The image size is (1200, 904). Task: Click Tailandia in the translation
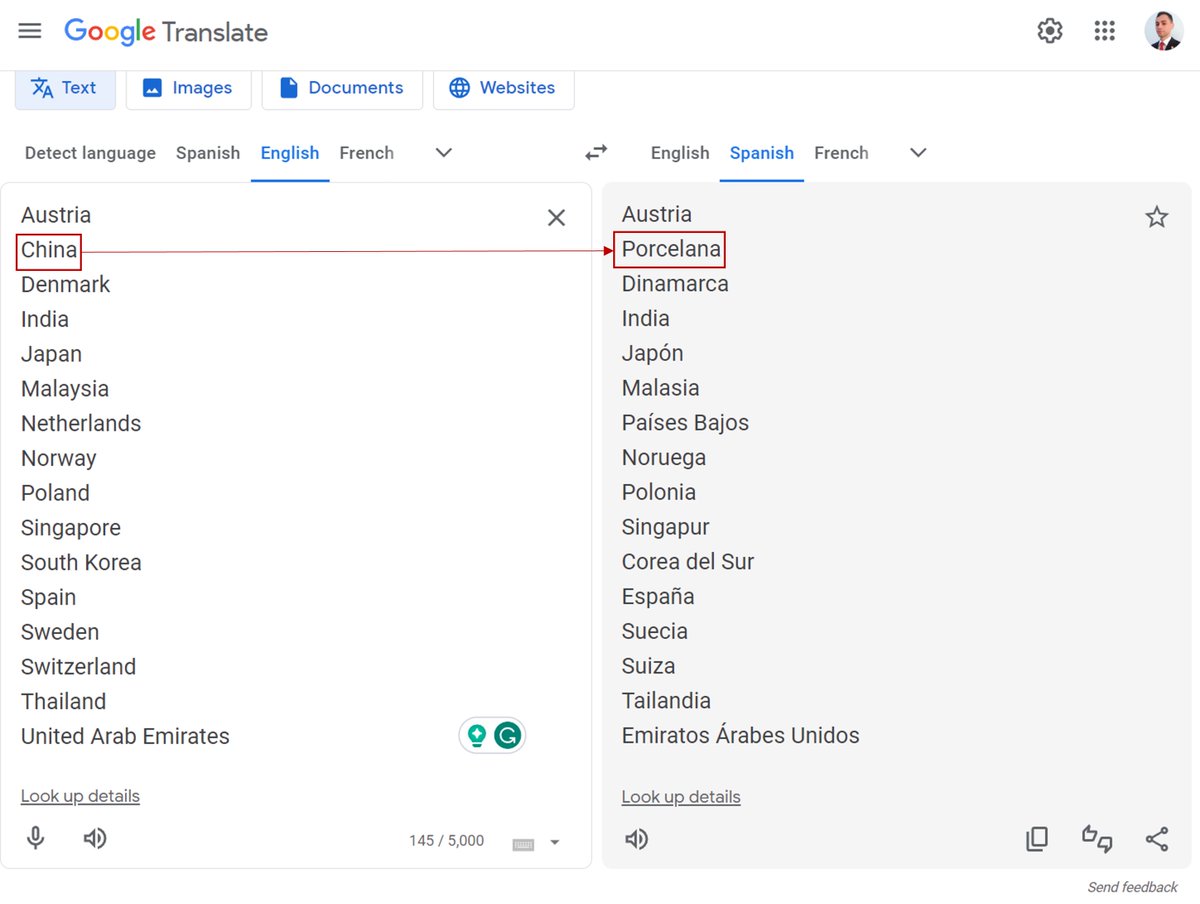[666, 700]
